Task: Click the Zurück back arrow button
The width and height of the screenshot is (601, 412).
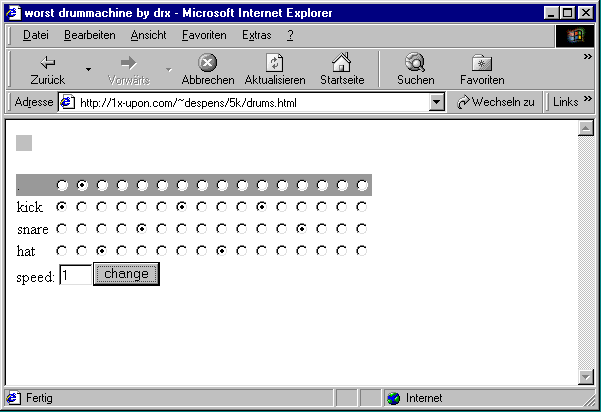Action: coord(48,70)
